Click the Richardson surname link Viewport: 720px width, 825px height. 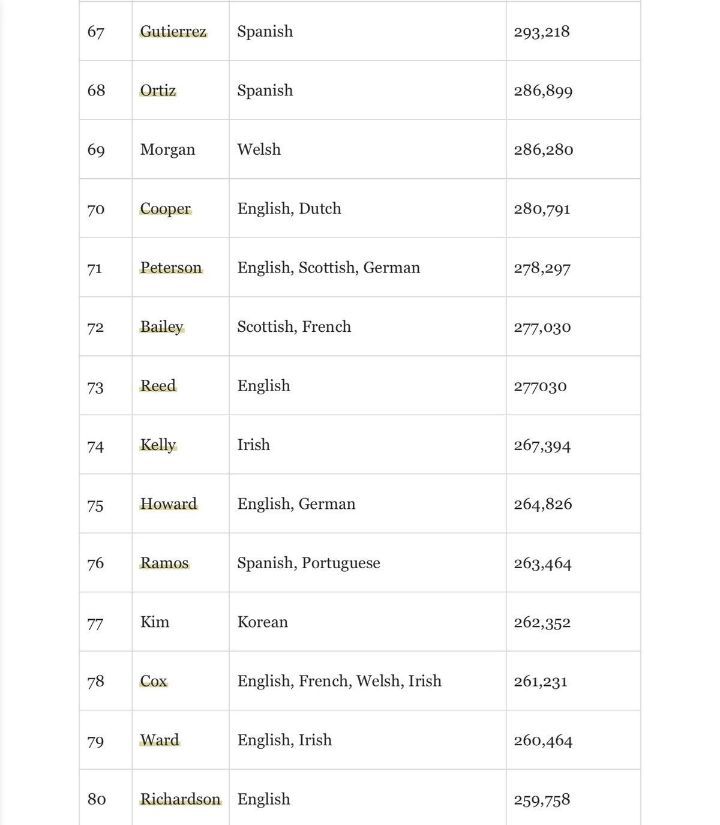pyautogui.click(x=180, y=799)
